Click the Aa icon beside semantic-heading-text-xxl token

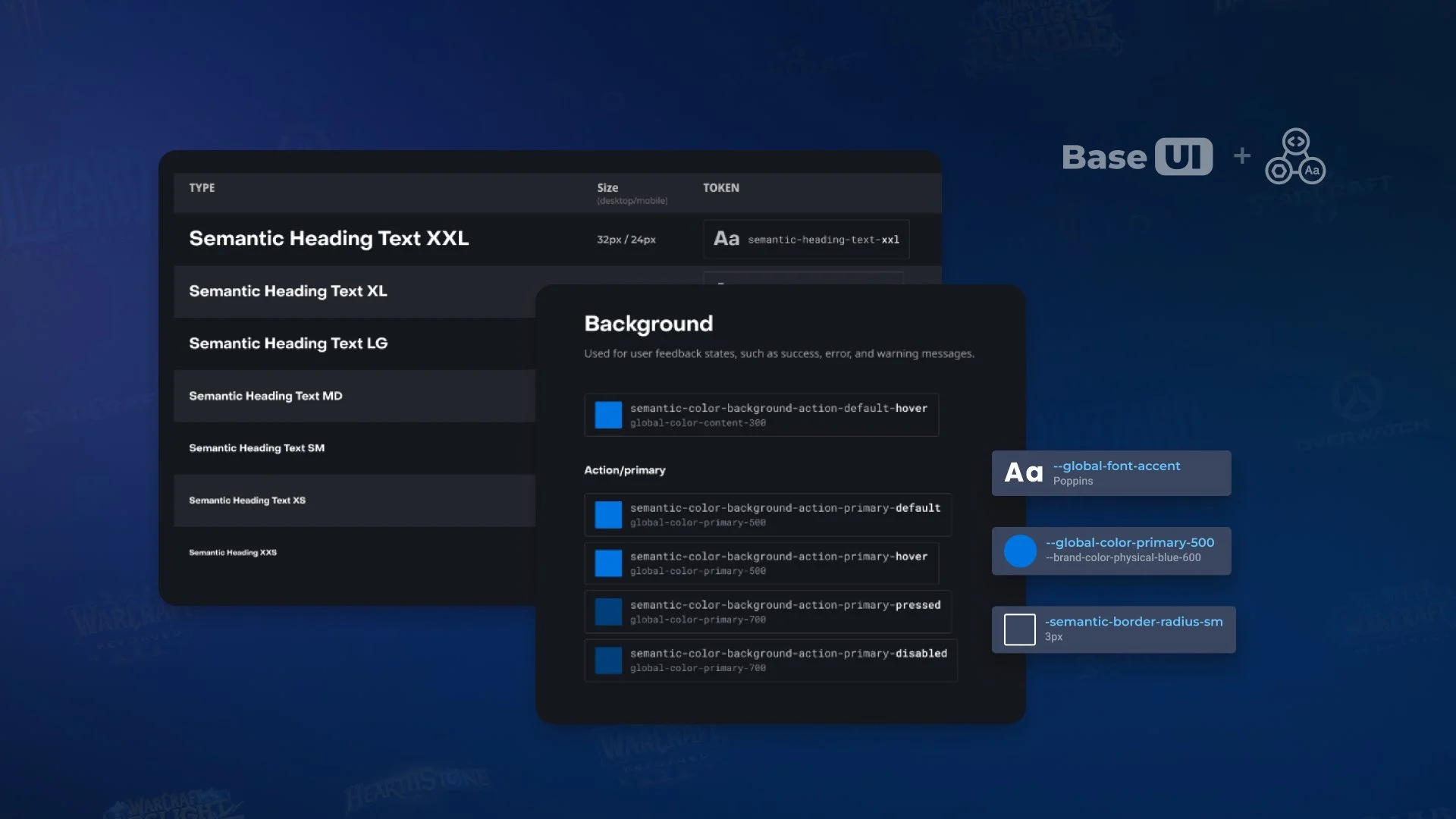click(x=726, y=239)
